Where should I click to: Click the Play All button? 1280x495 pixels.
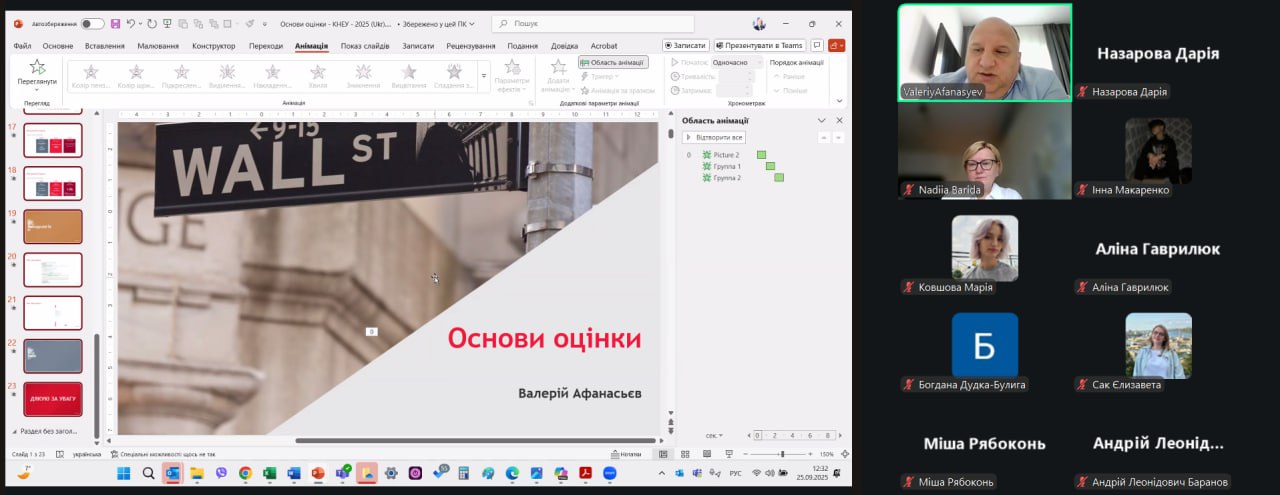(714, 137)
